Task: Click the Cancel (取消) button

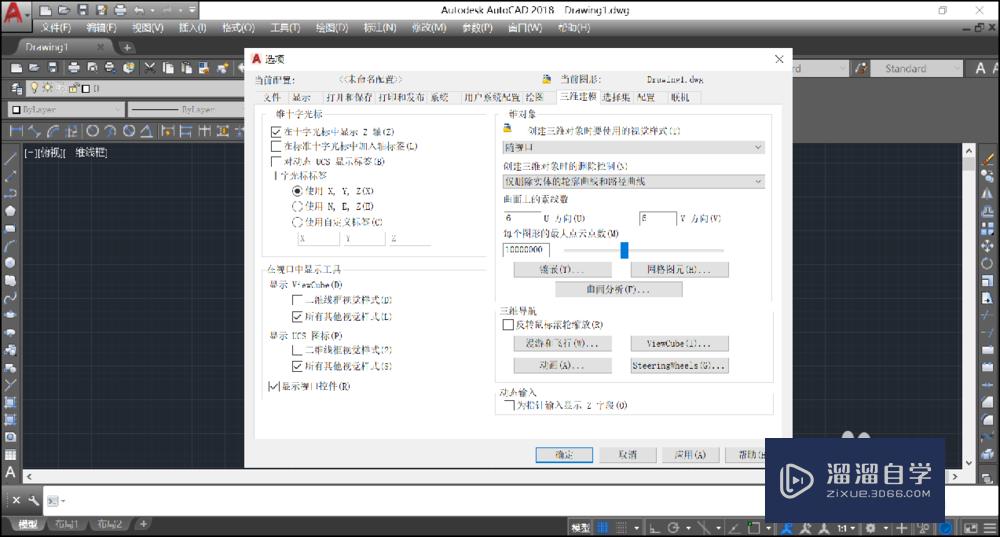Action: 628,455
